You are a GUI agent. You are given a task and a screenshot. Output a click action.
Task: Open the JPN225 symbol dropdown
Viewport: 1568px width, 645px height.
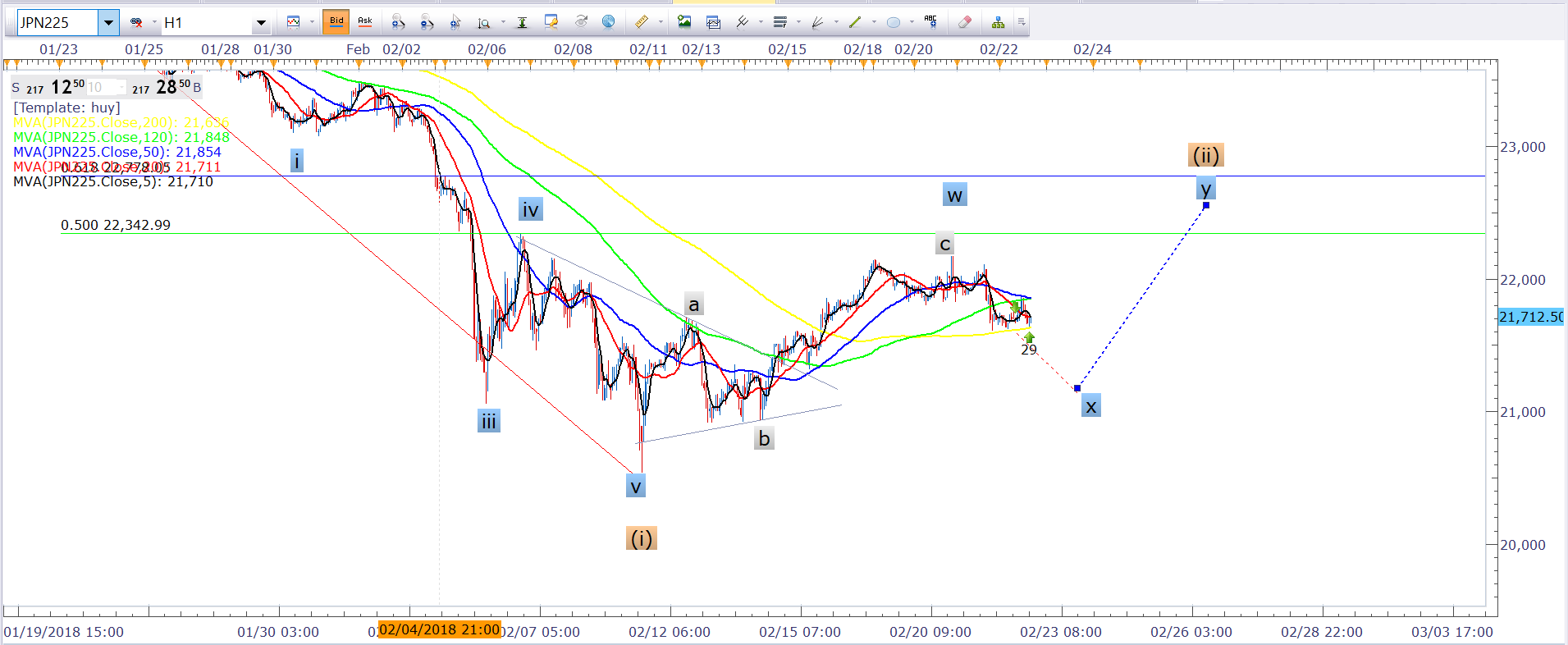tap(108, 22)
